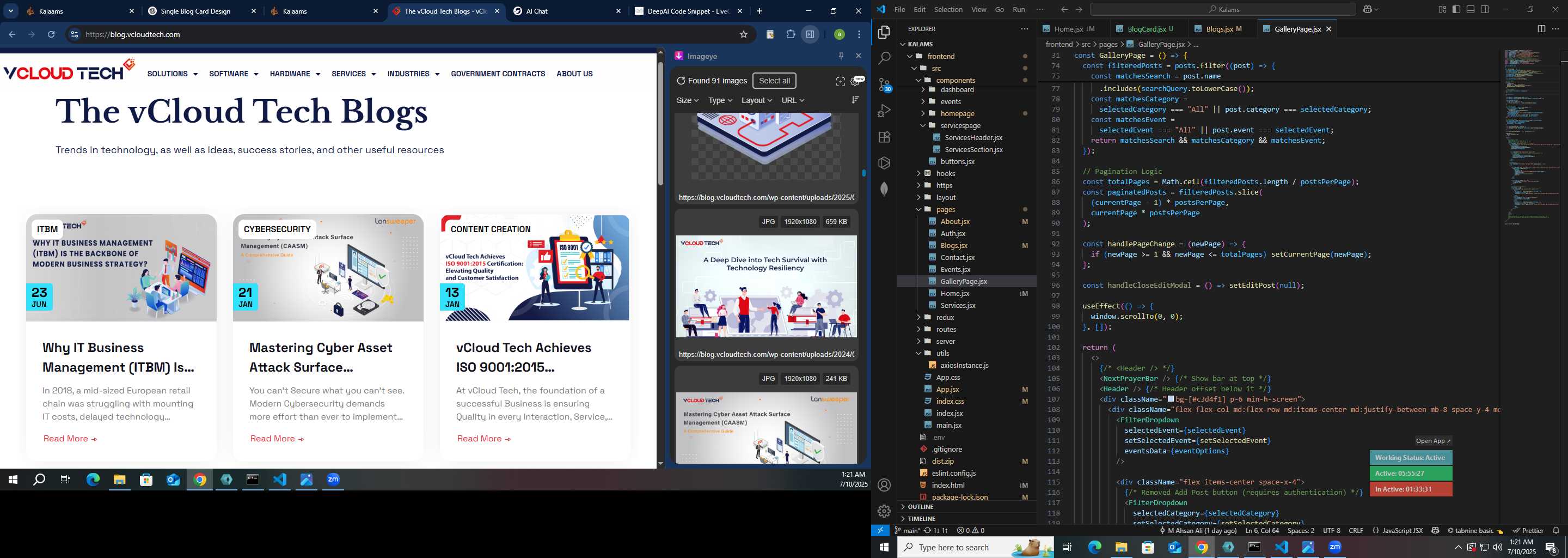Toggle the Chrome side panel button
The height and width of the screenshot is (558, 1568).
point(810,34)
